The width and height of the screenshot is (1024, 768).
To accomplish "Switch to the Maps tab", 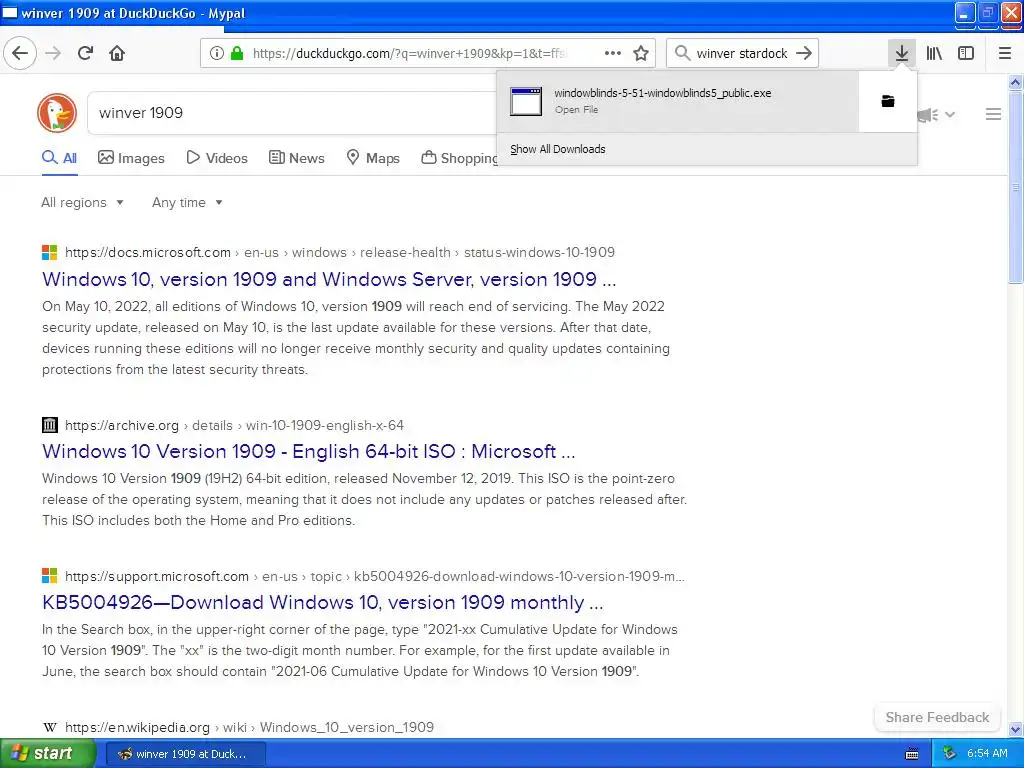I will (373, 158).
